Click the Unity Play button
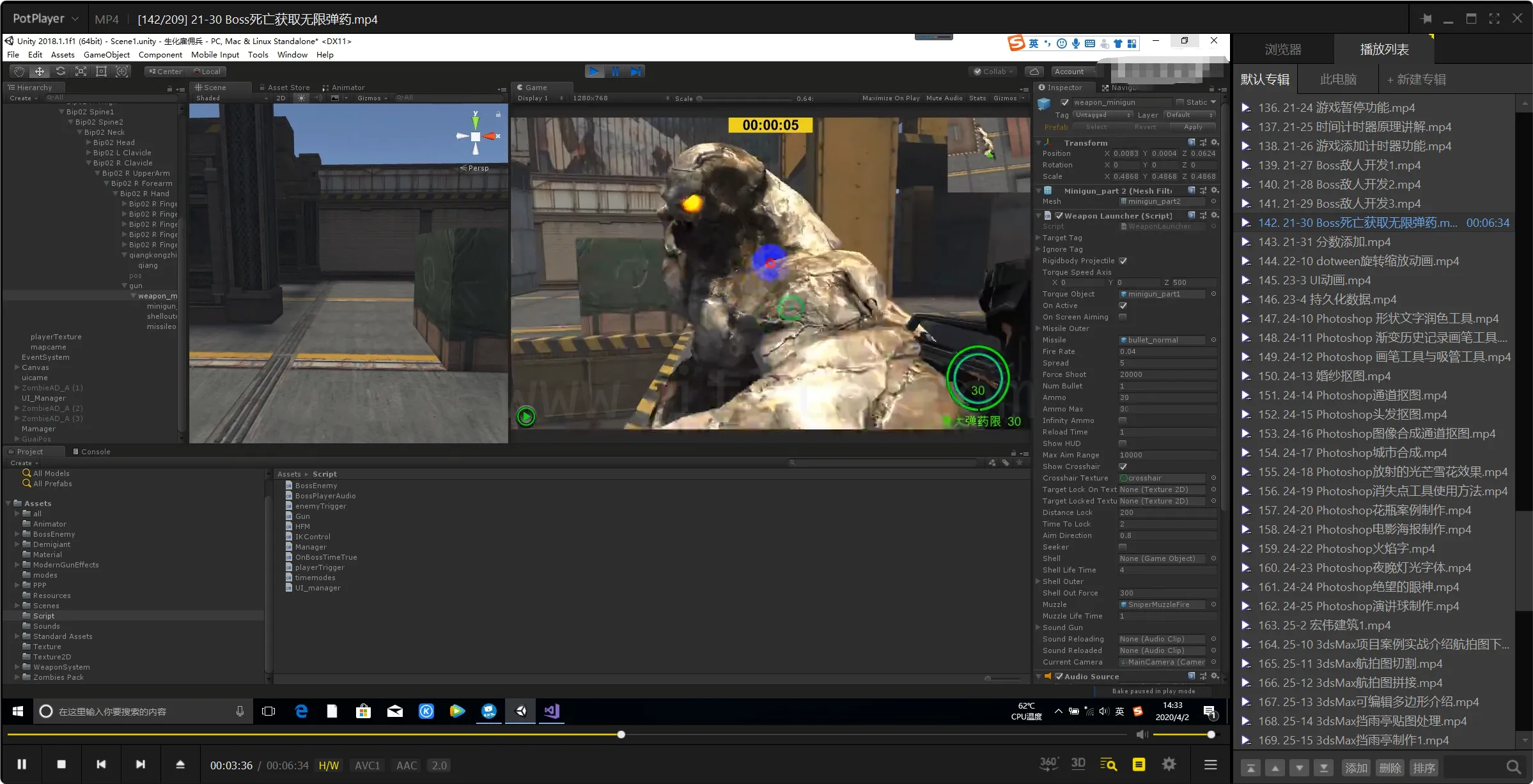This screenshot has height=784, width=1533. [594, 72]
